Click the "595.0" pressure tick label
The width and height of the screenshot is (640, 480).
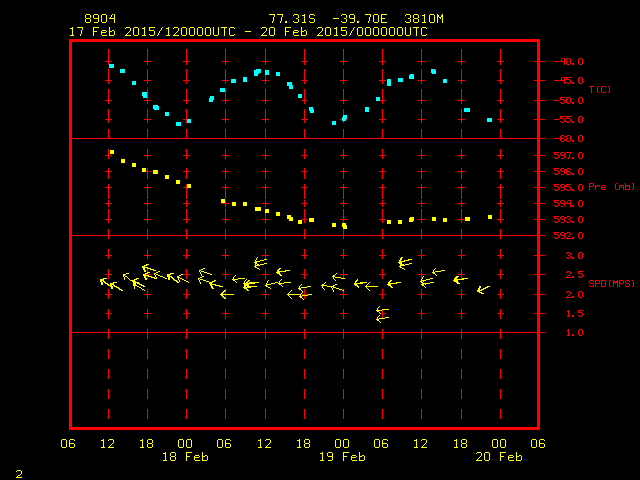click(x=569, y=188)
